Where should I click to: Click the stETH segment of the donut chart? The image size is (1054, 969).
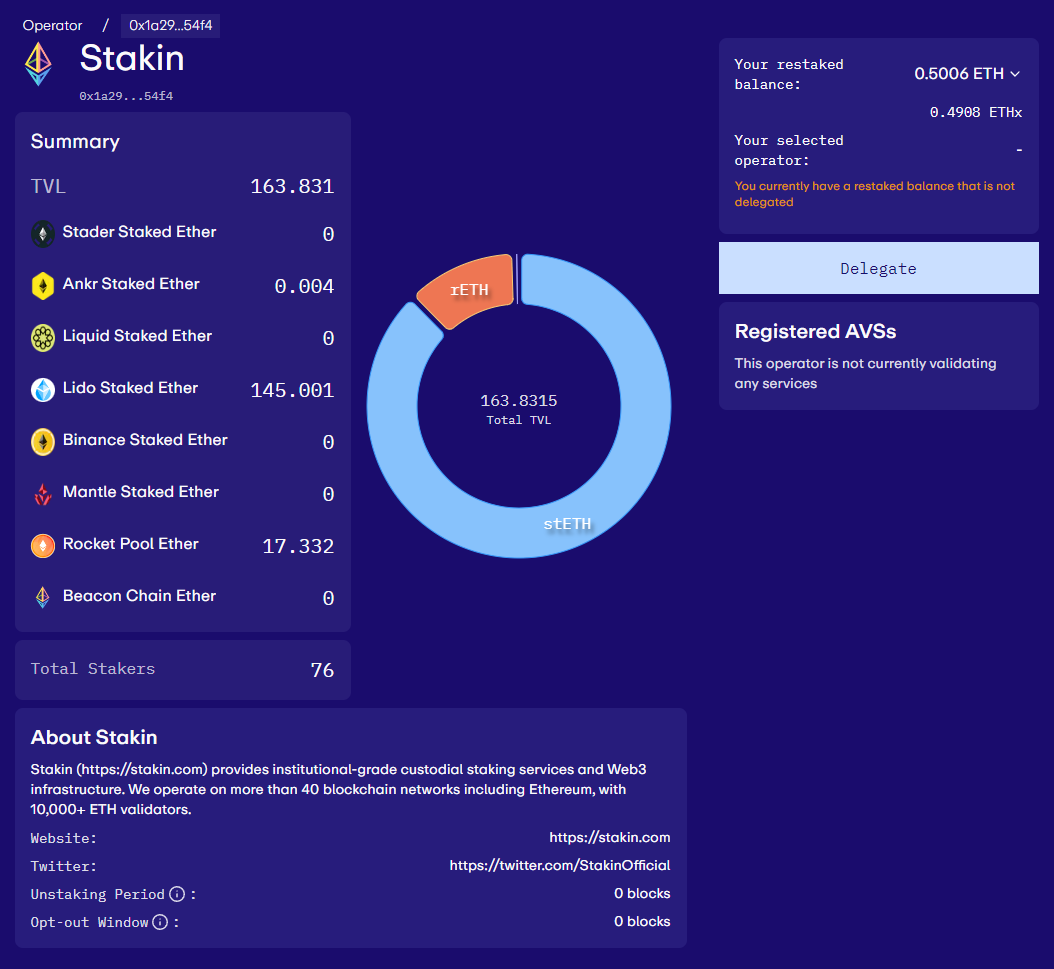[x=567, y=523]
